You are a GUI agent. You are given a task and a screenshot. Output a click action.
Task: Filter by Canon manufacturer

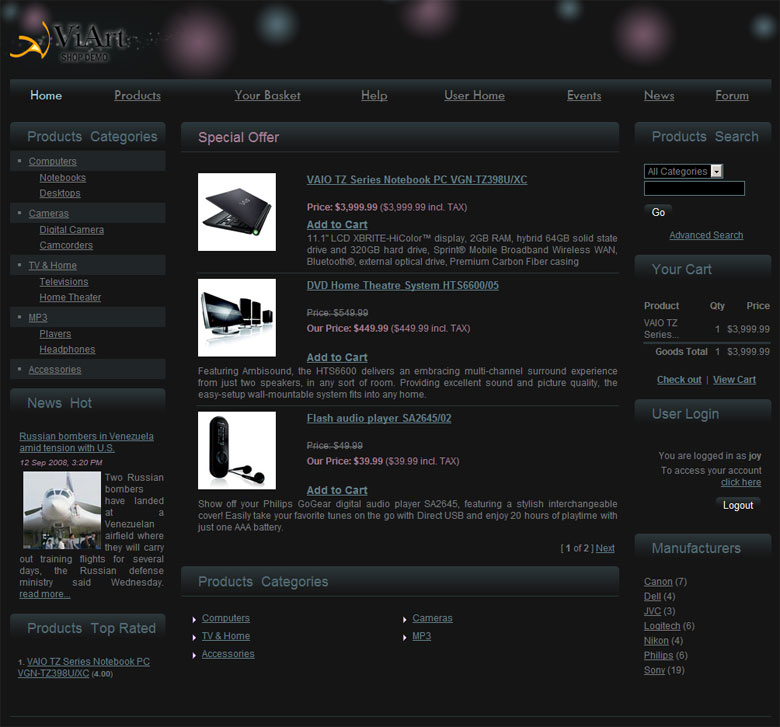click(658, 582)
